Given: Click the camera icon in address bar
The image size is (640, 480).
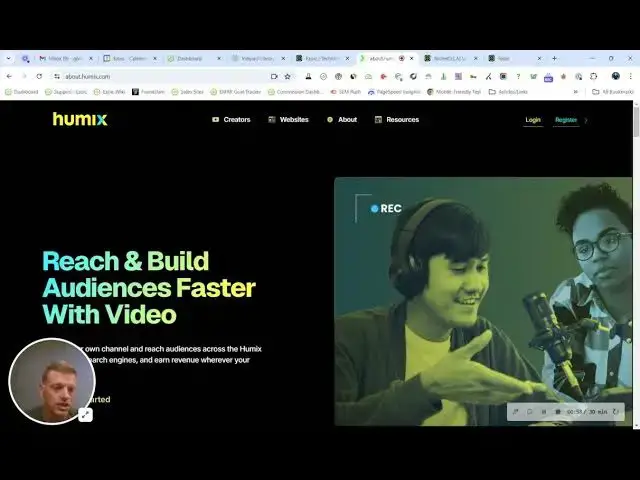Looking at the screenshot, I should [x=274, y=76].
